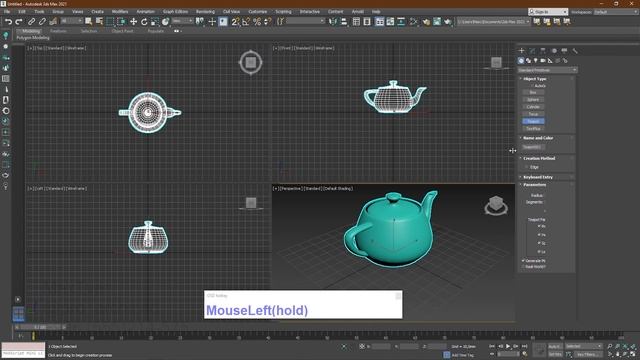Select the Shapes category icon
Screen dimensions: 640x360
coord(529,60)
